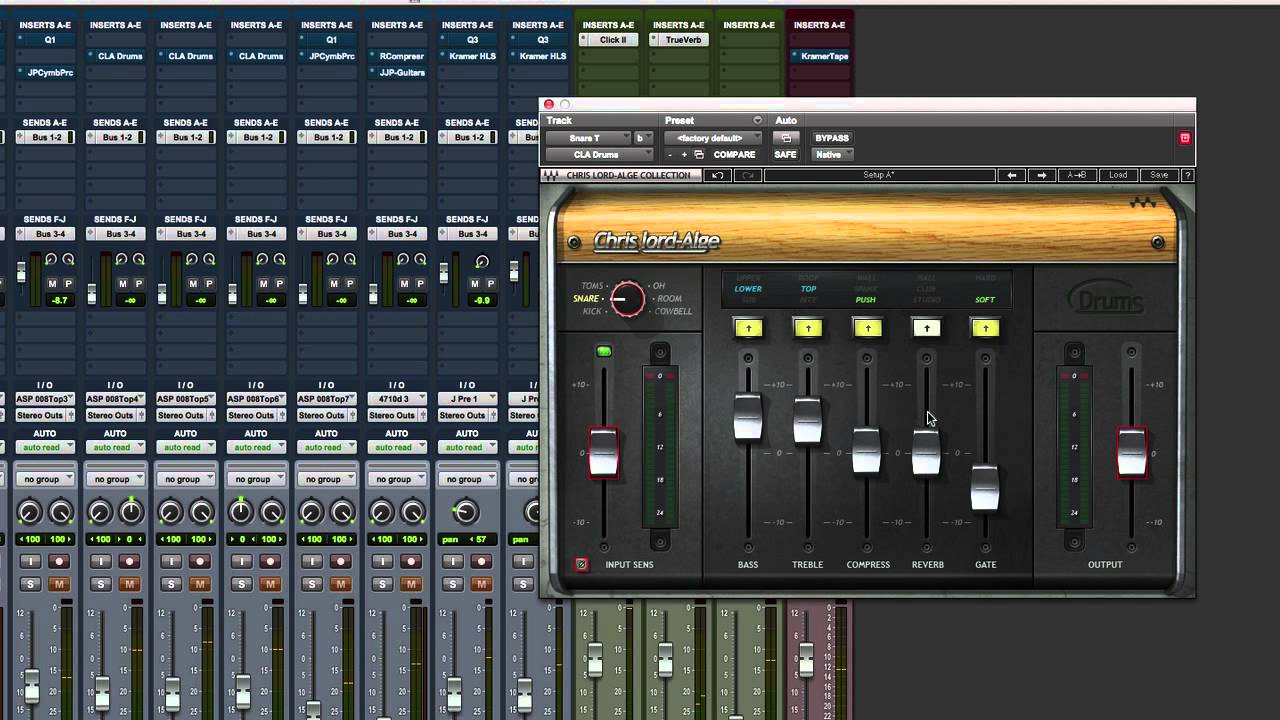Click J Pre 1 track pan knob
Screen dimensions: 1280x720
pos(464,512)
